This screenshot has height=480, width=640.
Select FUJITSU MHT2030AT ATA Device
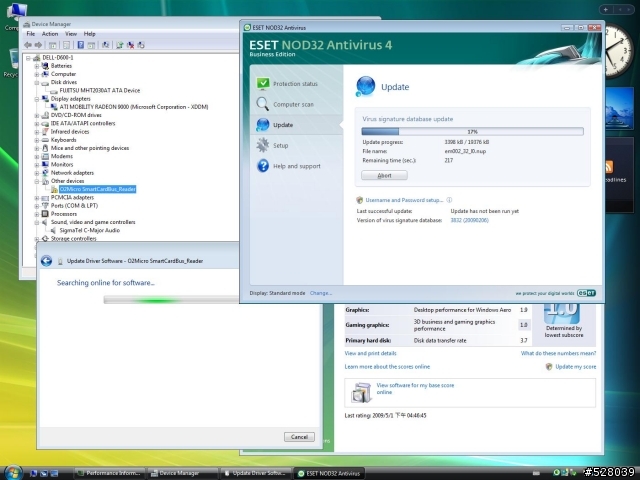click(100, 91)
